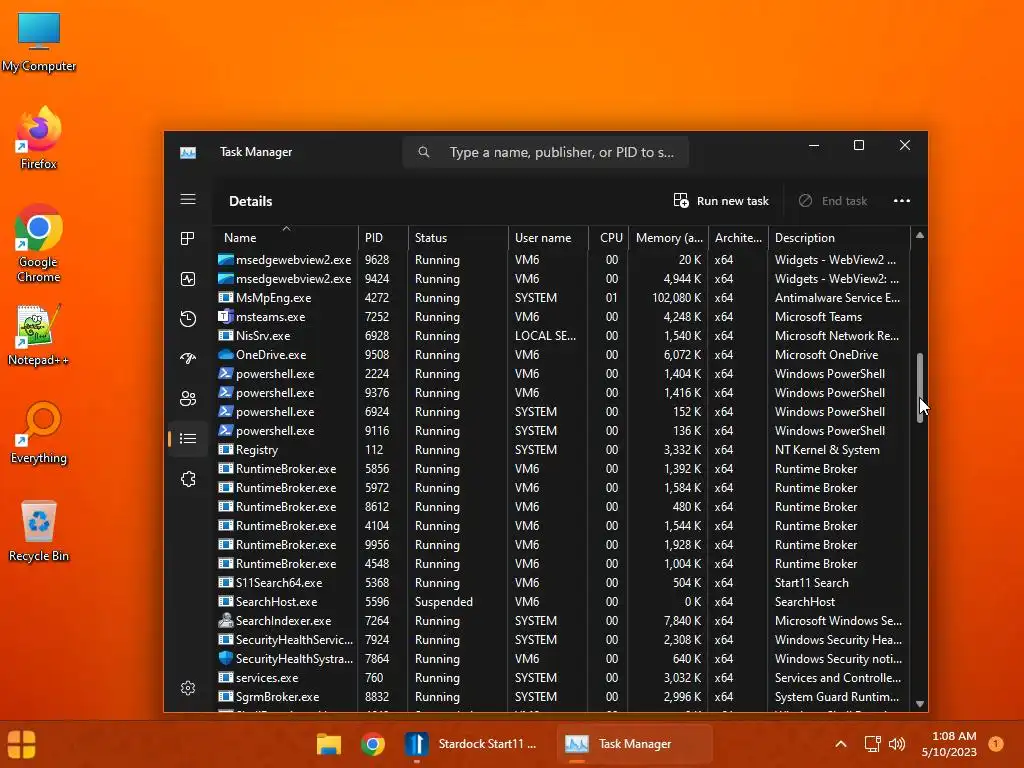Viewport: 1024px width, 768px height.
Task: Open File Explorer from the taskbar
Action: pos(328,744)
